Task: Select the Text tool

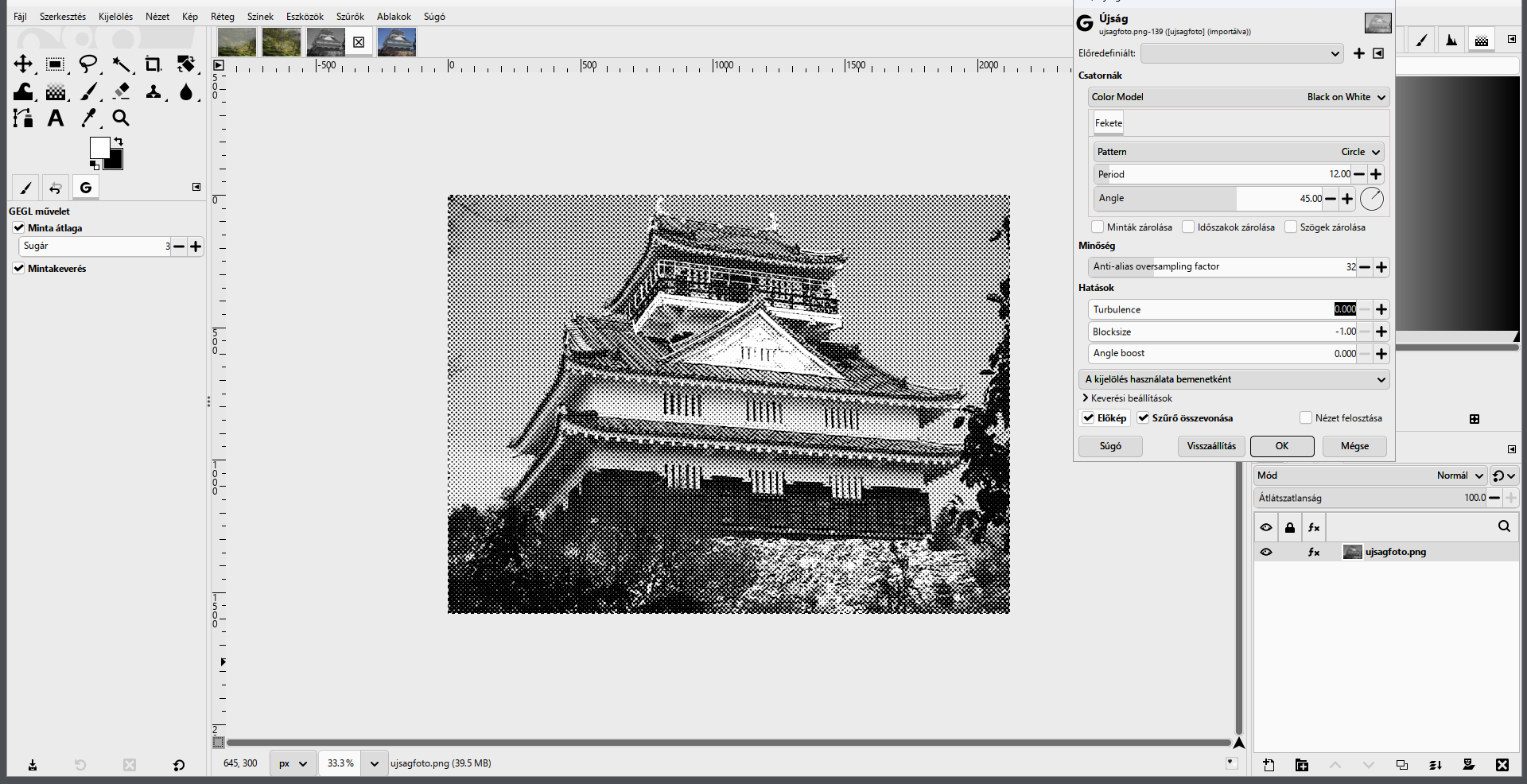Action: point(56,118)
